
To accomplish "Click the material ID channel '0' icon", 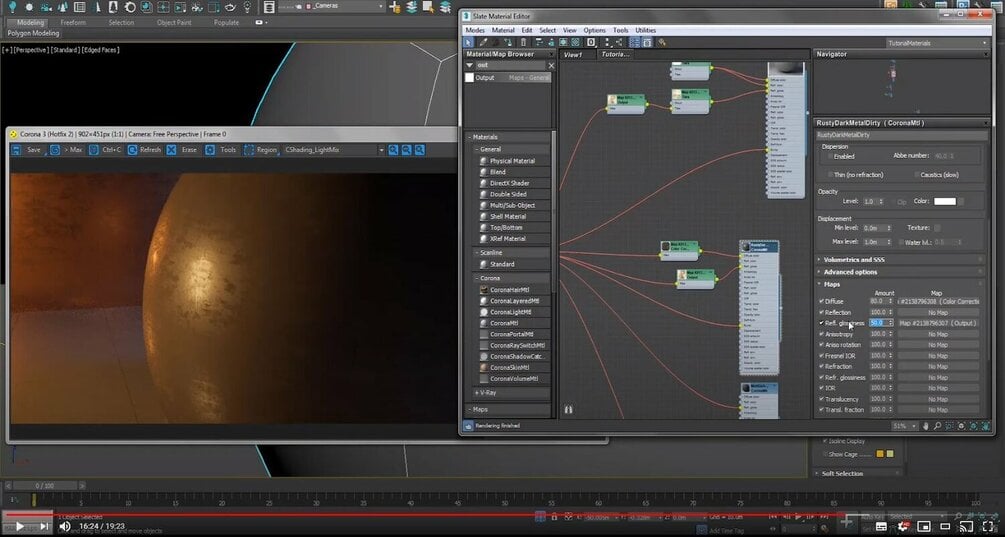I will click(x=591, y=42).
